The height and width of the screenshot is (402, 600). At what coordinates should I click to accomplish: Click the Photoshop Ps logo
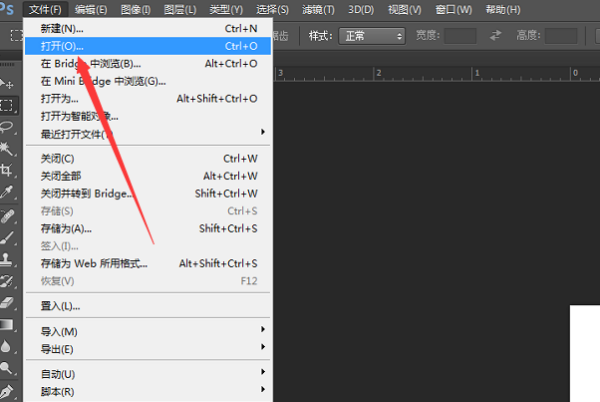pyautogui.click(x=7, y=8)
